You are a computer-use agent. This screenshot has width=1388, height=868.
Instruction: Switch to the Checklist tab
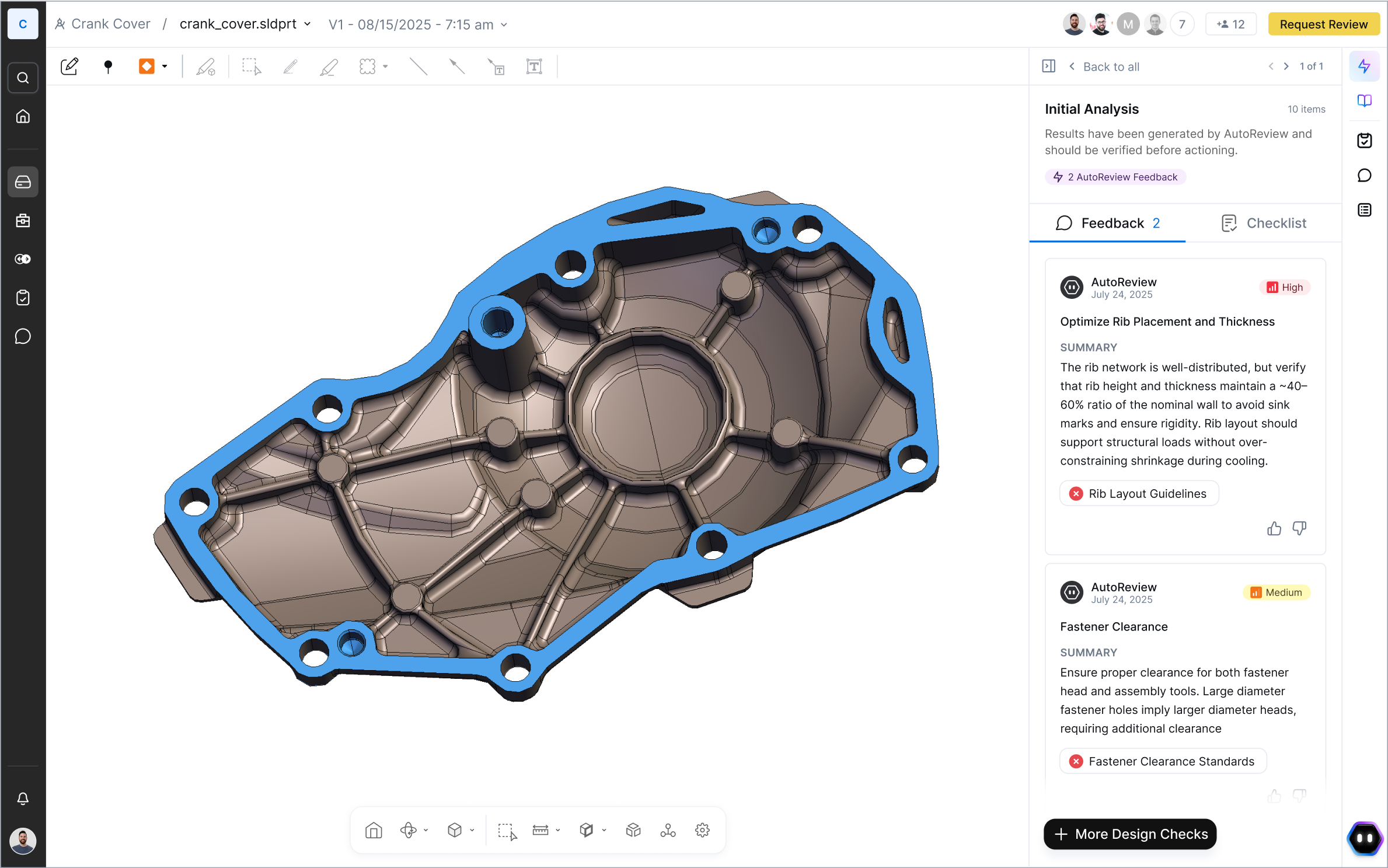(1264, 223)
